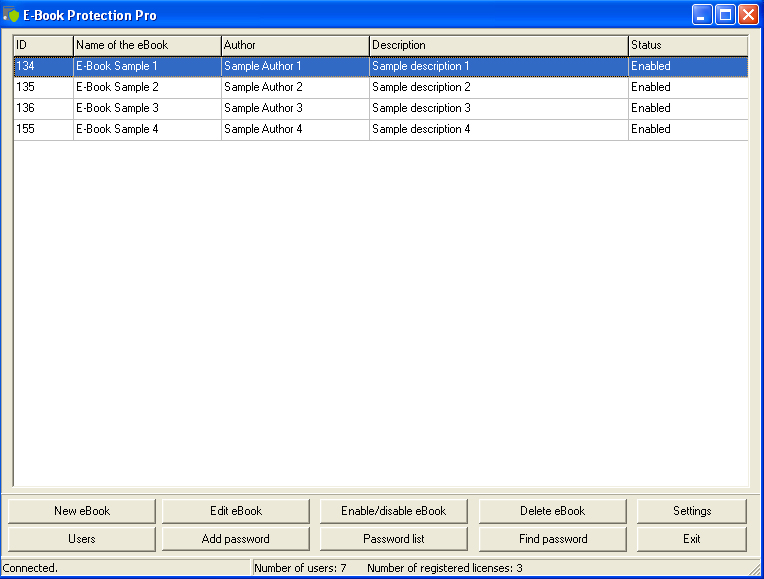Image resolution: width=764 pixels, height=579 pixels.
Task: Sort the list by Status column
Action: [687, 45]
